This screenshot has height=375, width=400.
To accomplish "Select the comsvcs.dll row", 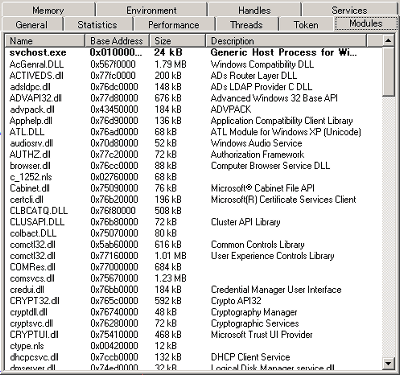I will tap(193, 278).
